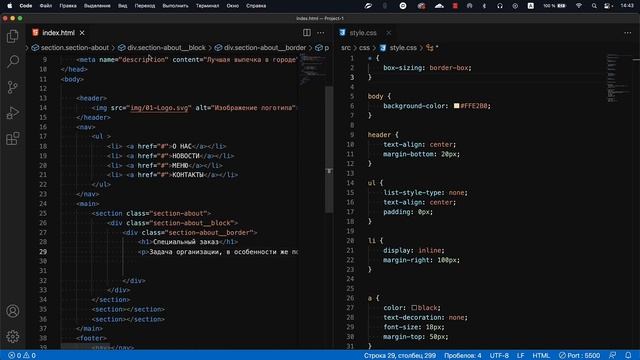Open the Code application menu
This screenshot has width=640, height=360.
pos(26,6)
